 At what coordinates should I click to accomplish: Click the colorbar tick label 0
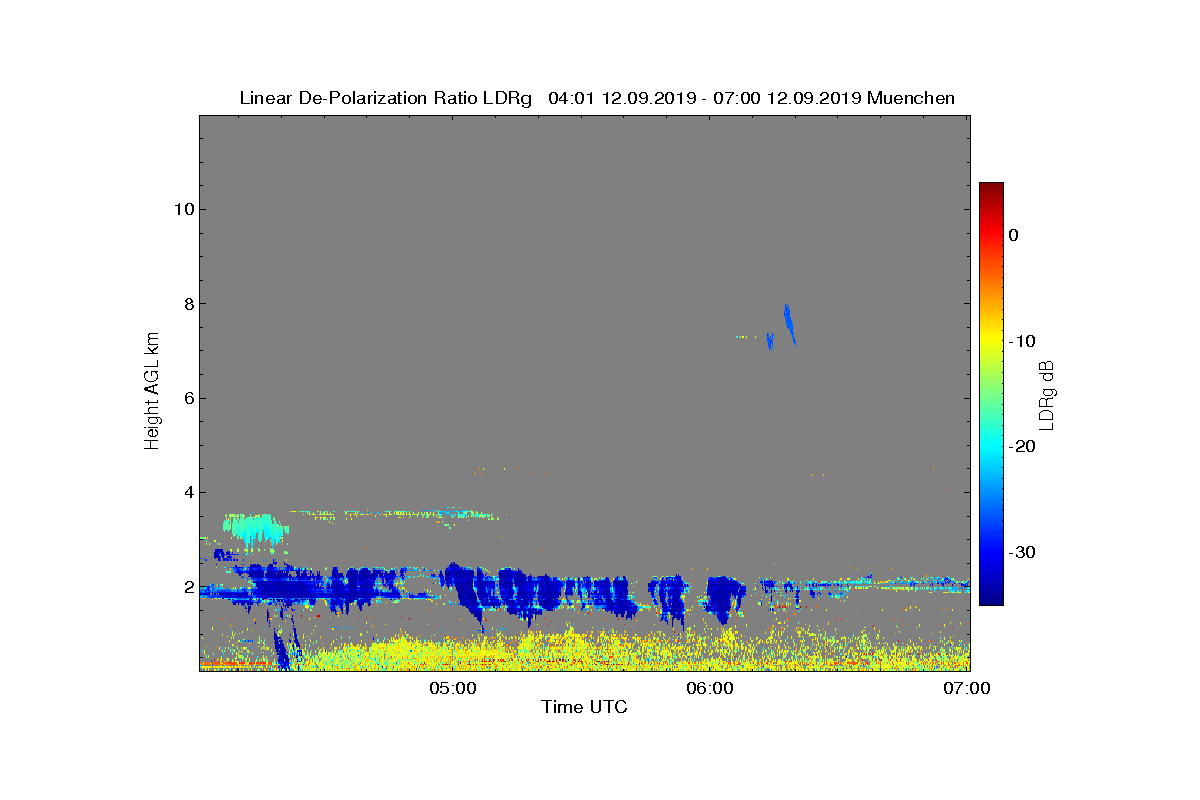(x=1013, y=235)
